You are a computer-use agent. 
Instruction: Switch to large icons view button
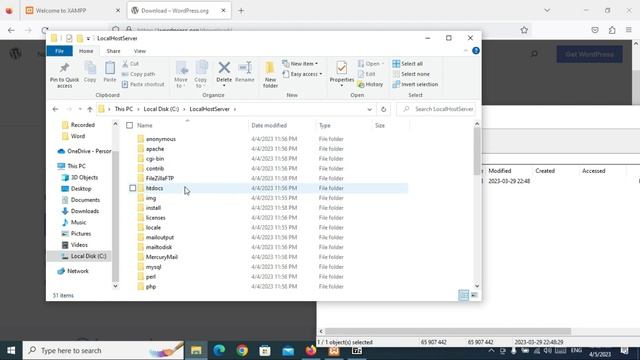(474, 295)
